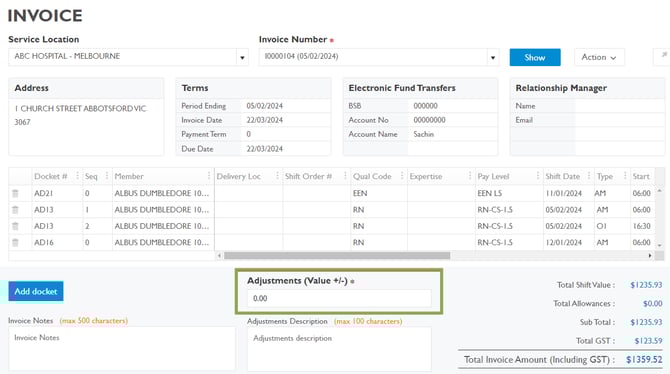Open column menu dots for Delivery Loc column

(x=277, y=176)
